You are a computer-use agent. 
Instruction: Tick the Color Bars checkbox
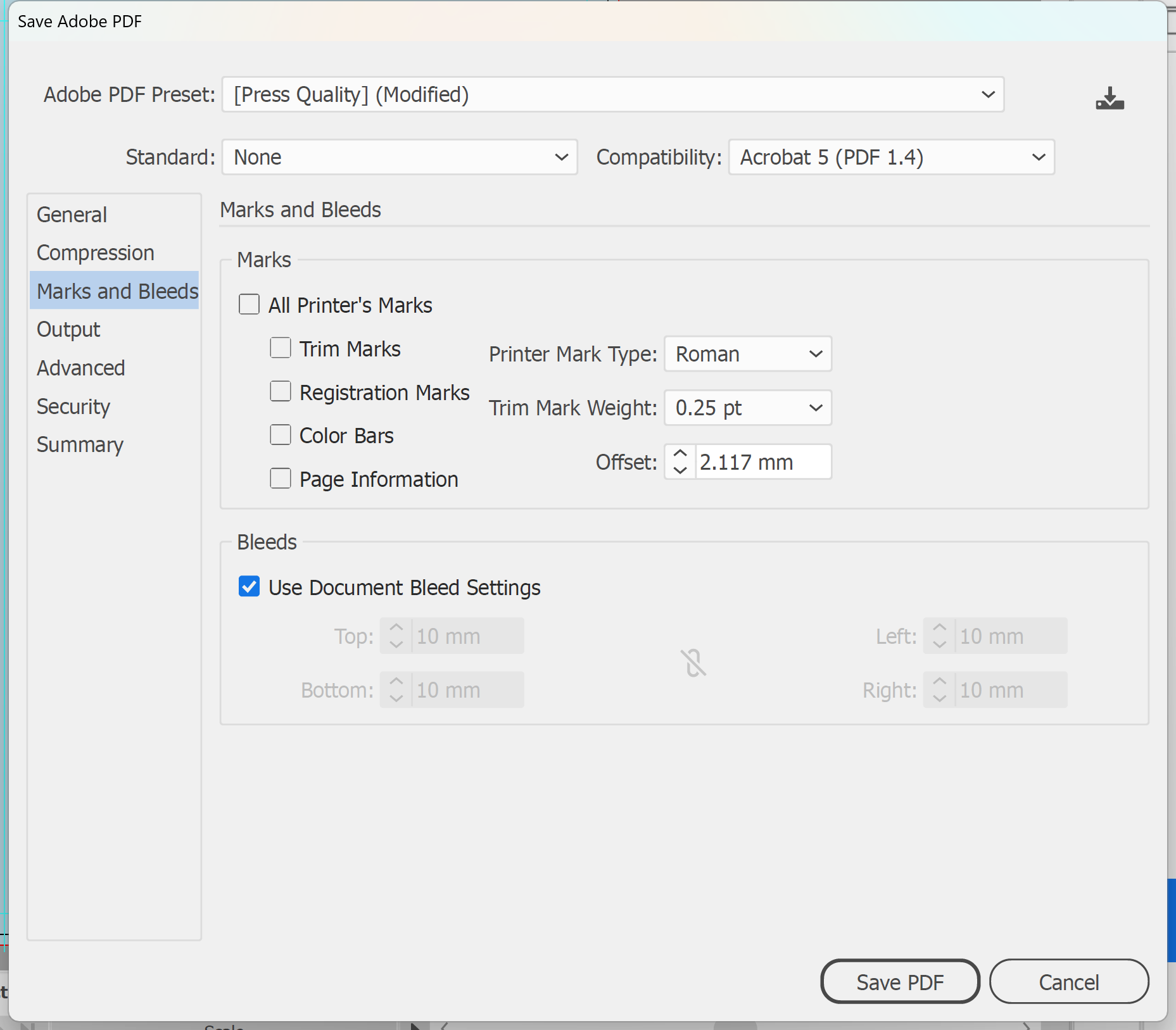pos(280,435)
